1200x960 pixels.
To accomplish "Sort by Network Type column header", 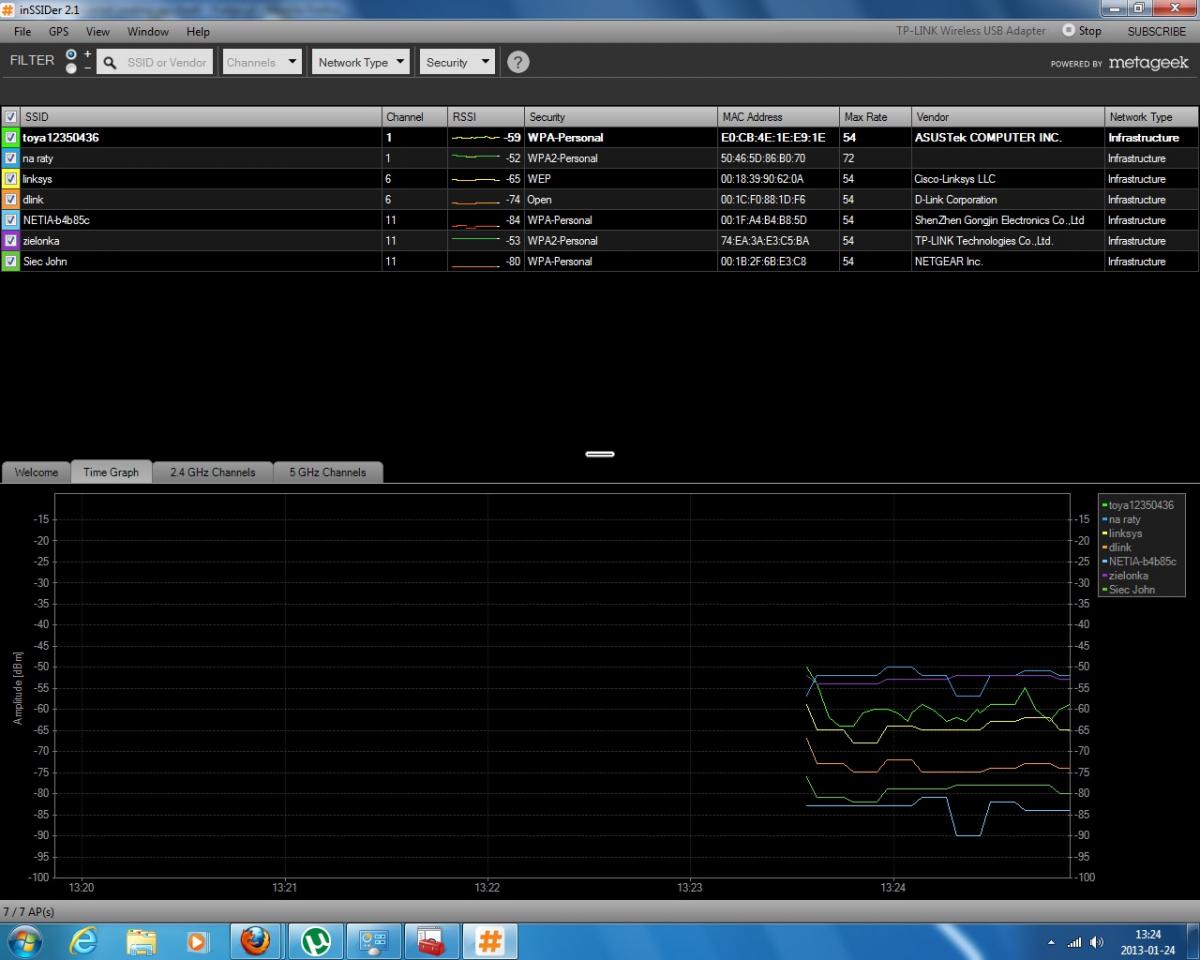I will click(x=1151, y=117).
